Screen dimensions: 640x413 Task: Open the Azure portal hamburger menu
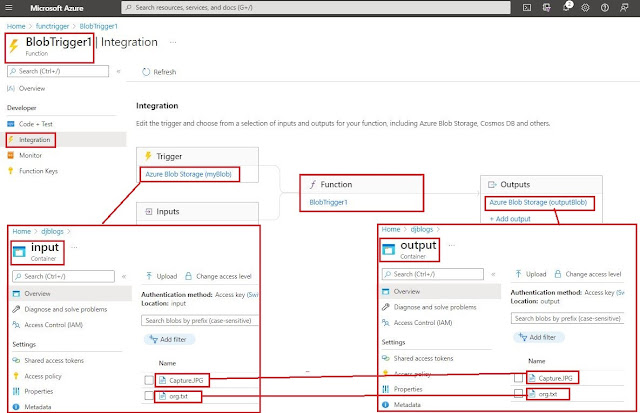(x=9, y=8)
